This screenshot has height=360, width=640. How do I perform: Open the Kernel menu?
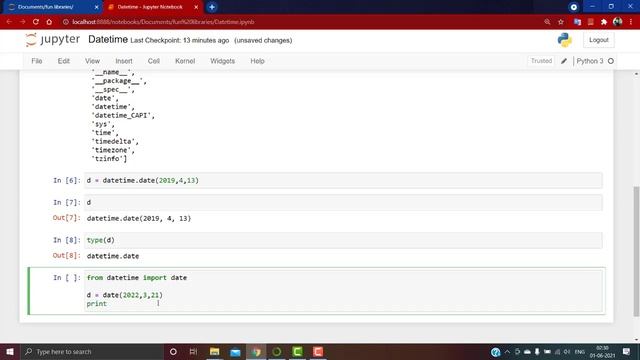pos(185,61)
